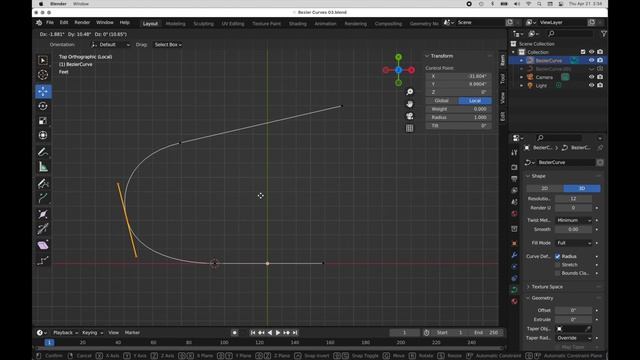Jump to the timeline end frame
This screenshot has width=640, height=360.
[295, 333]
